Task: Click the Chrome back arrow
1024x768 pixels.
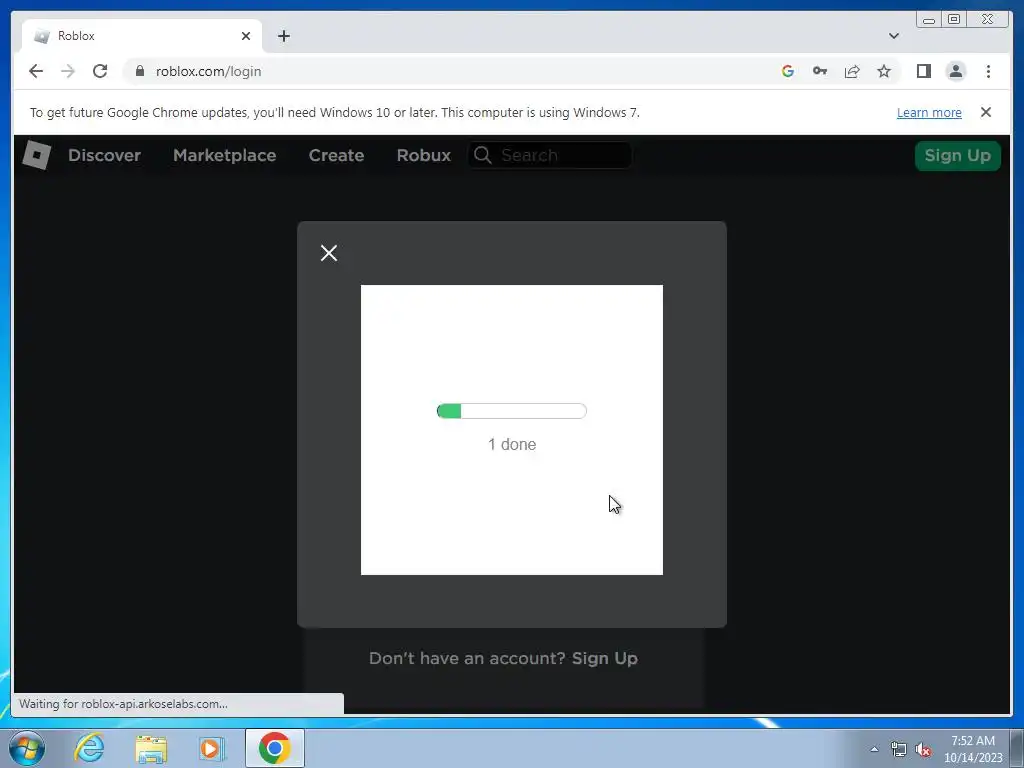Action: (36, 71)
